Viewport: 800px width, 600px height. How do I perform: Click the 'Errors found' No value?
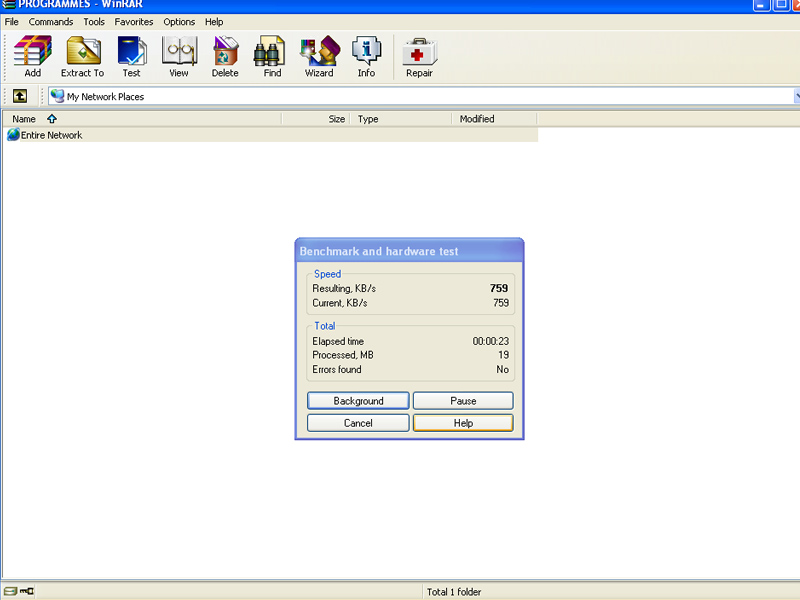coord(503,369)
